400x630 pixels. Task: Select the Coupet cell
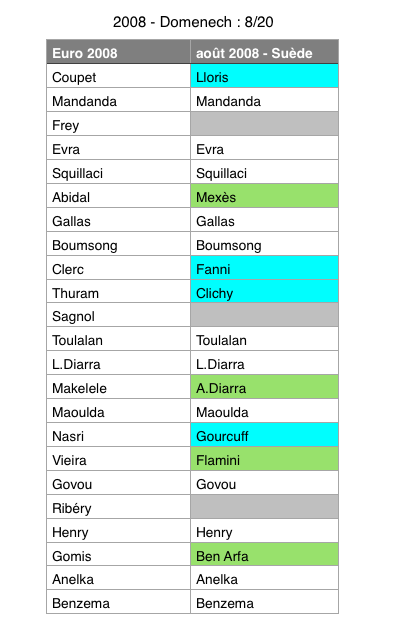click(x=118, y=76)
